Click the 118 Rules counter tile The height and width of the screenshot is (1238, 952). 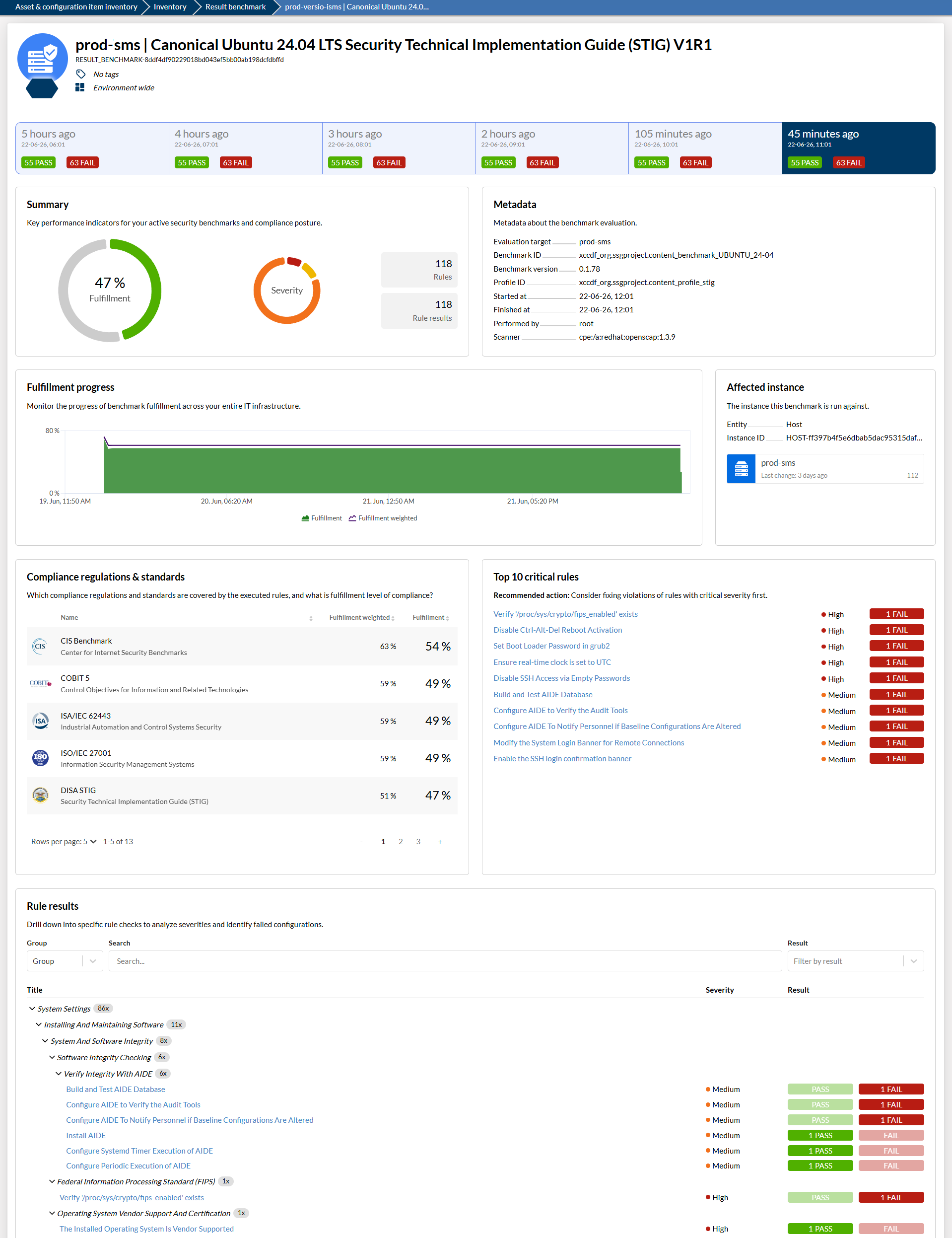419,270
